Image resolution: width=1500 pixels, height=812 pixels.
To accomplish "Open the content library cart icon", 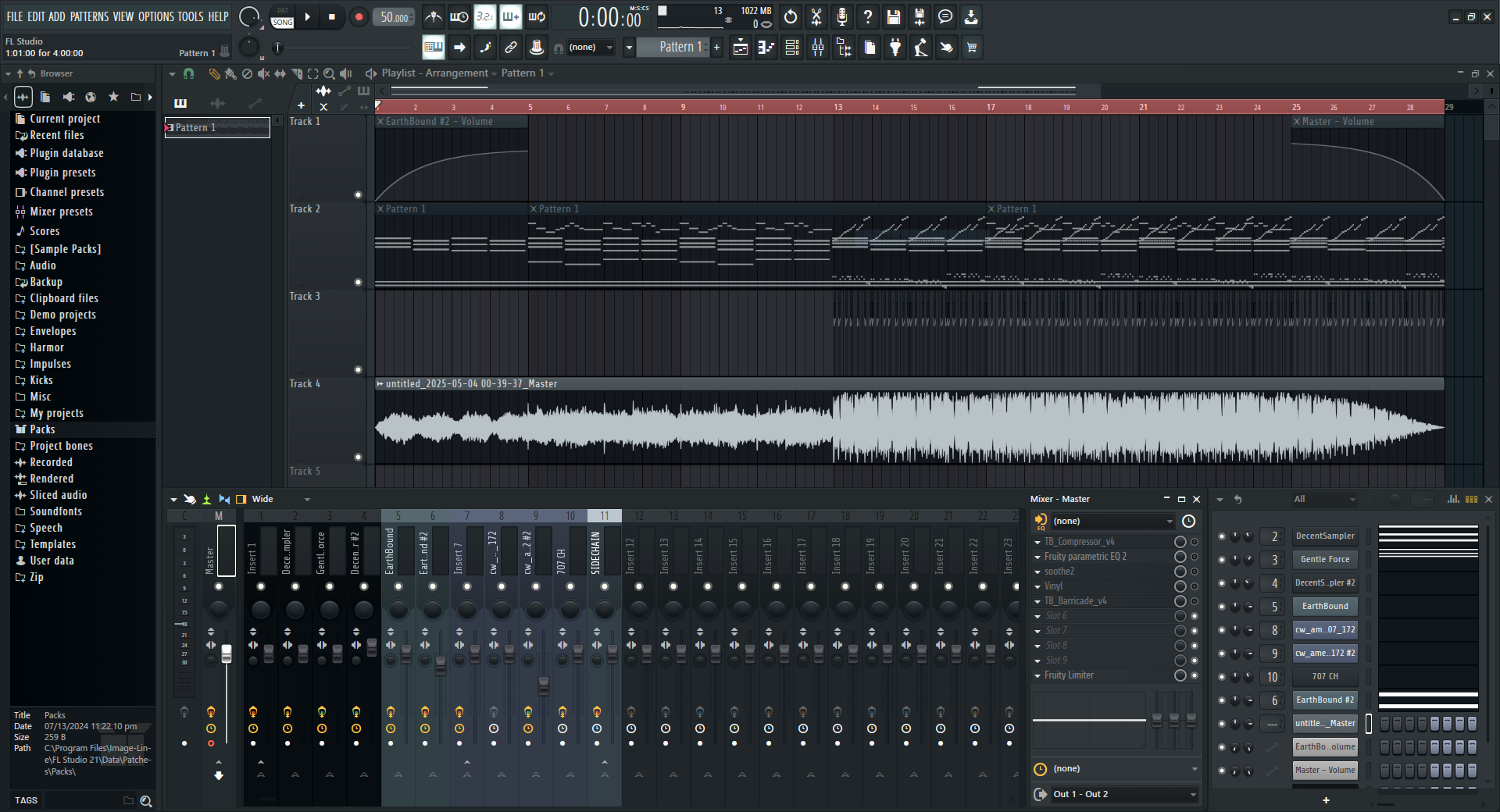I will pos(972,48).
